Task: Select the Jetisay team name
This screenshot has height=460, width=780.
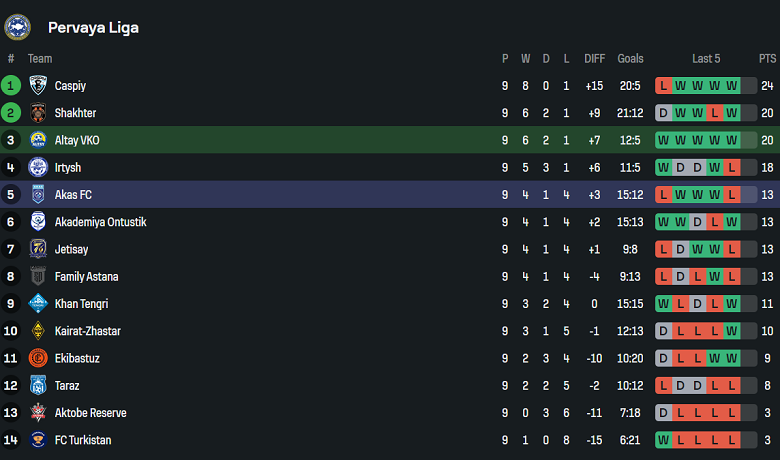Action: coord(73,249)
